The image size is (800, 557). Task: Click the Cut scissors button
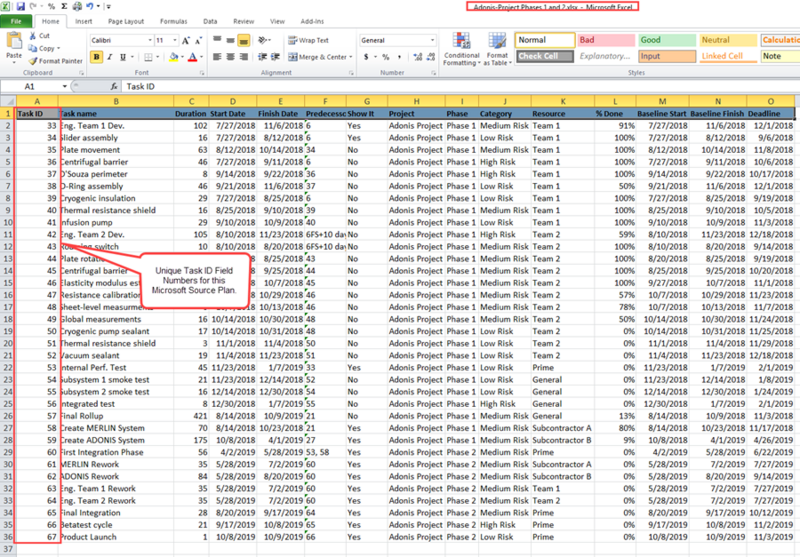[x=39, y=36]
